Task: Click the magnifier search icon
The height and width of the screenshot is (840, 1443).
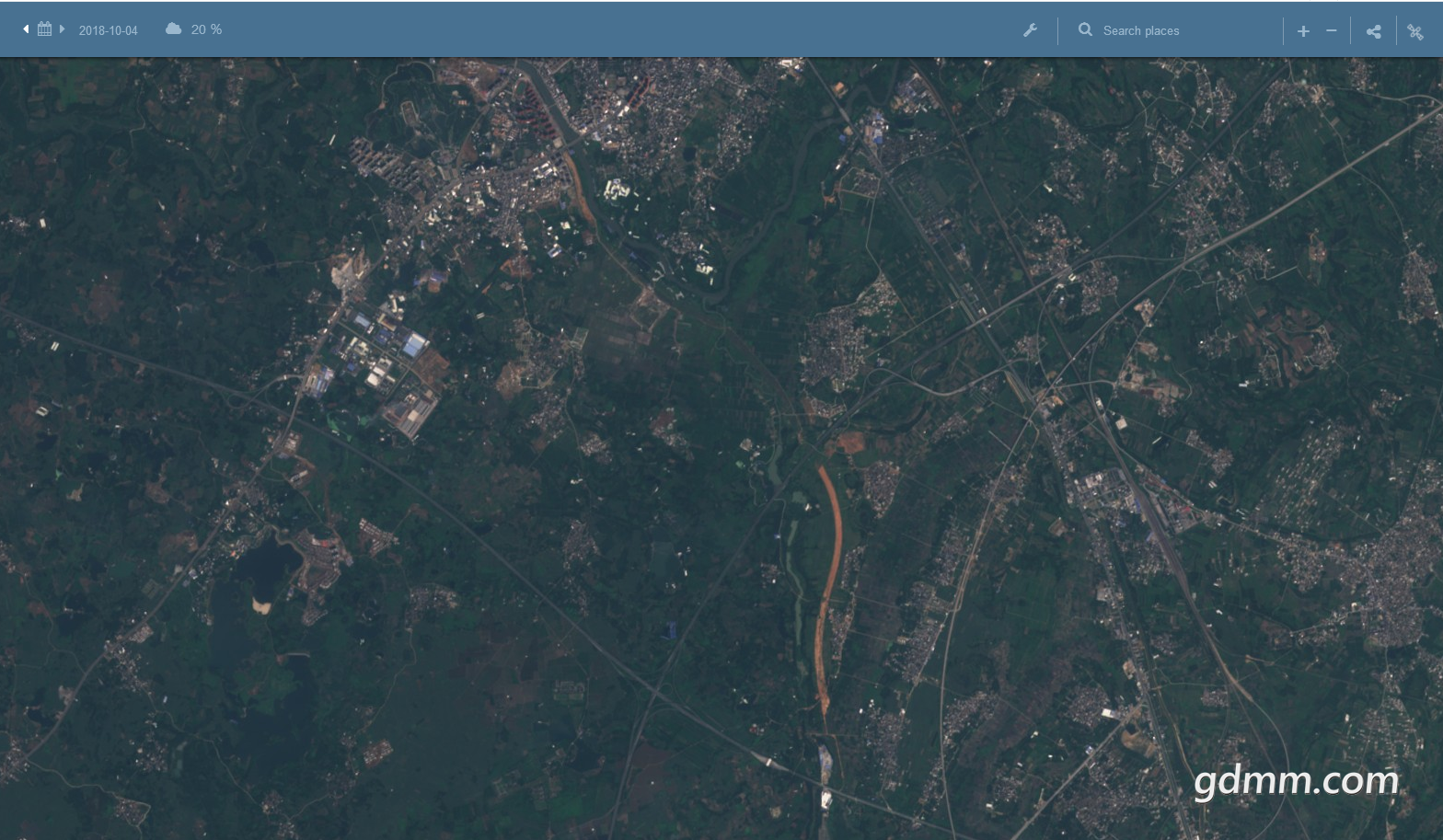Action: (x=1085, y=29)
